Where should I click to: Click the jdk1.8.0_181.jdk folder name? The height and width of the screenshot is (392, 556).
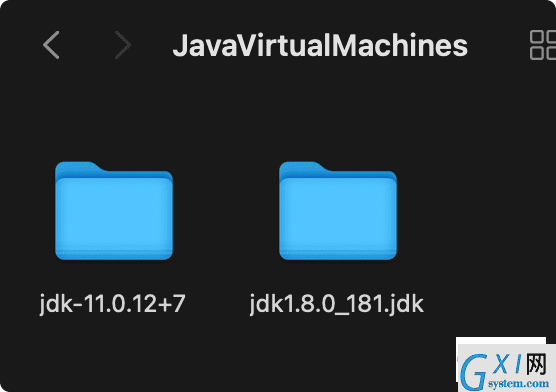point(337,304)
